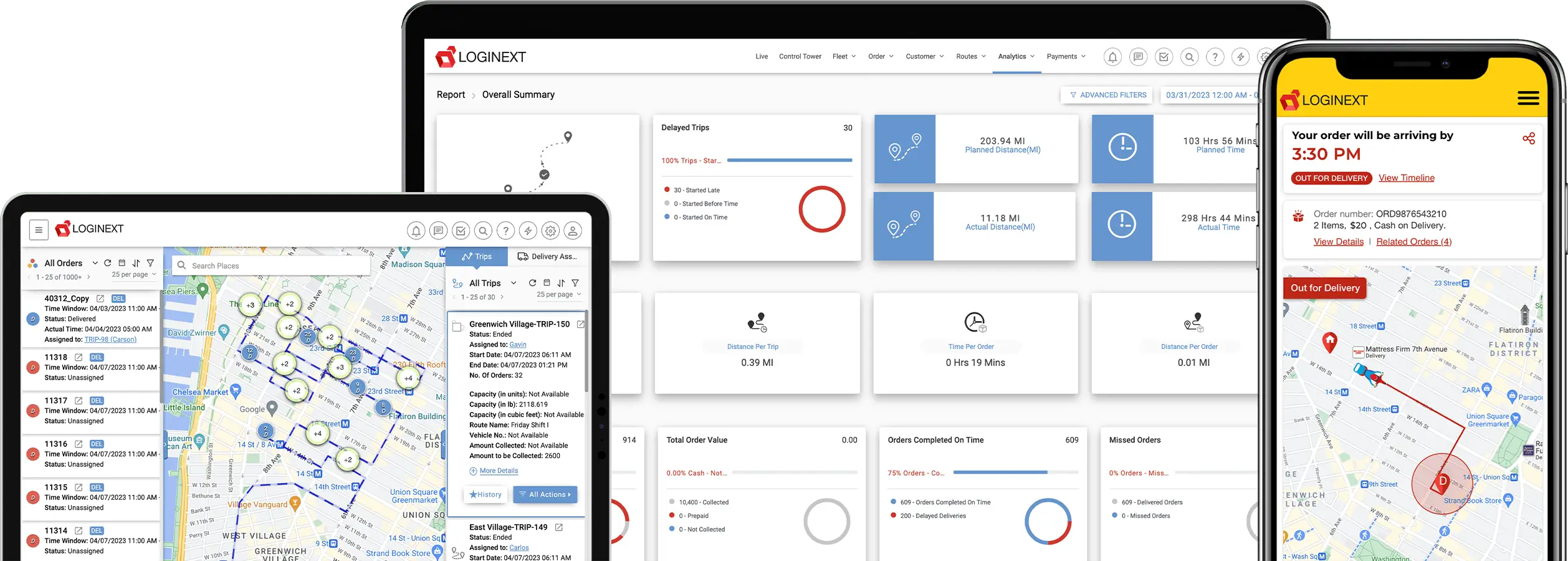Click View Timeline link on phone
This screenshot has width=1568, height=561.
(1407, 178)
